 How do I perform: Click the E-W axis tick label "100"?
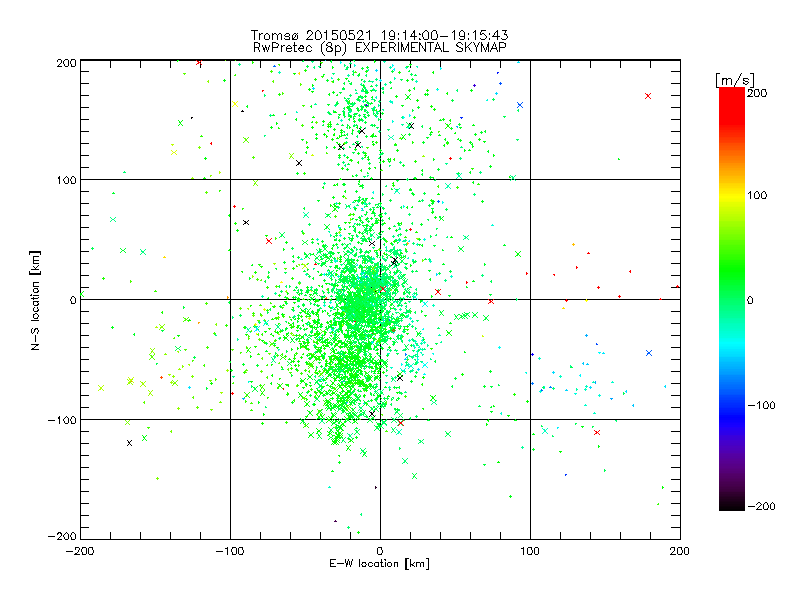530,551
